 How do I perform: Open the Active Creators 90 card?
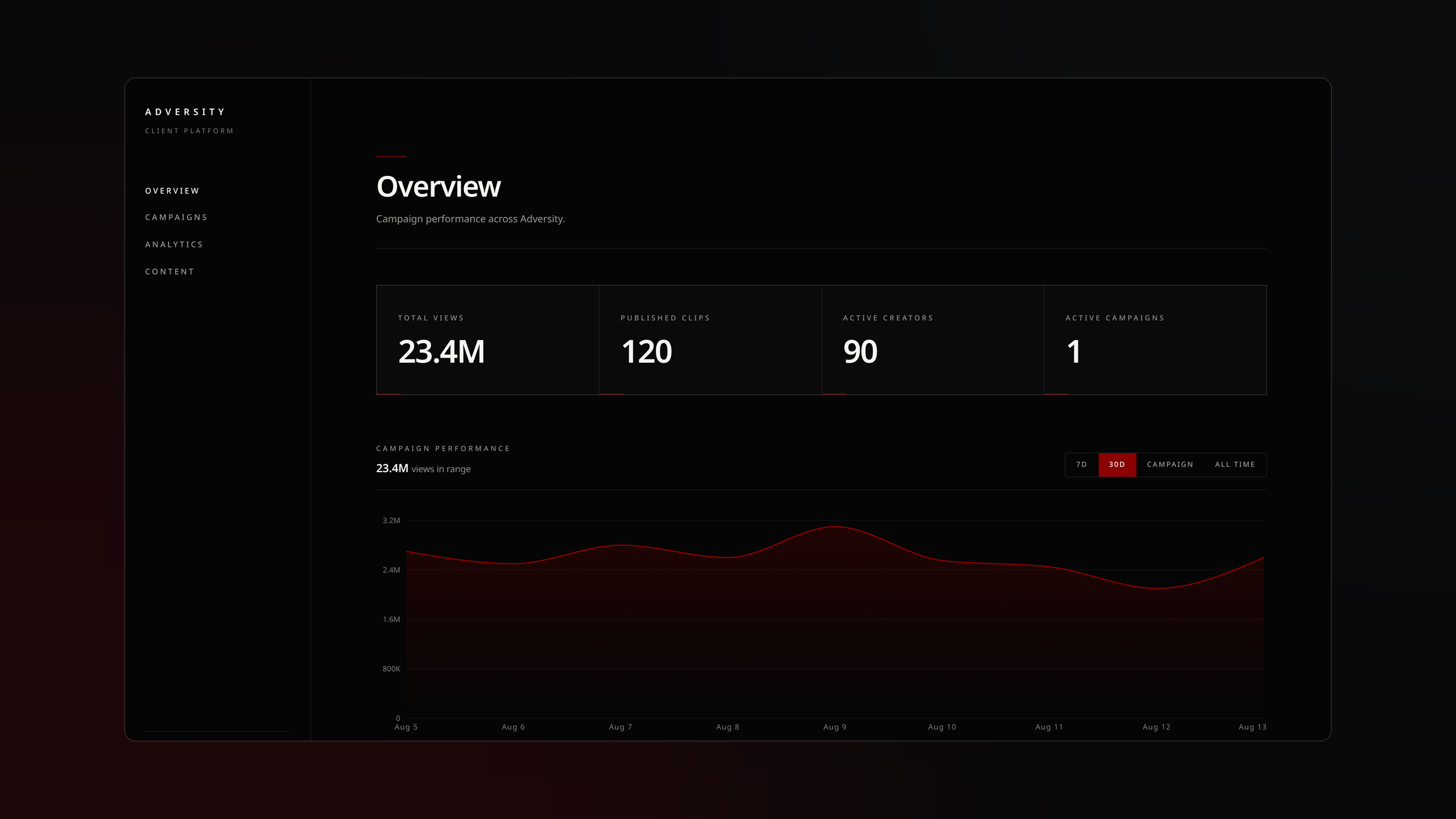pyautogui.click(x=933, y=340)
